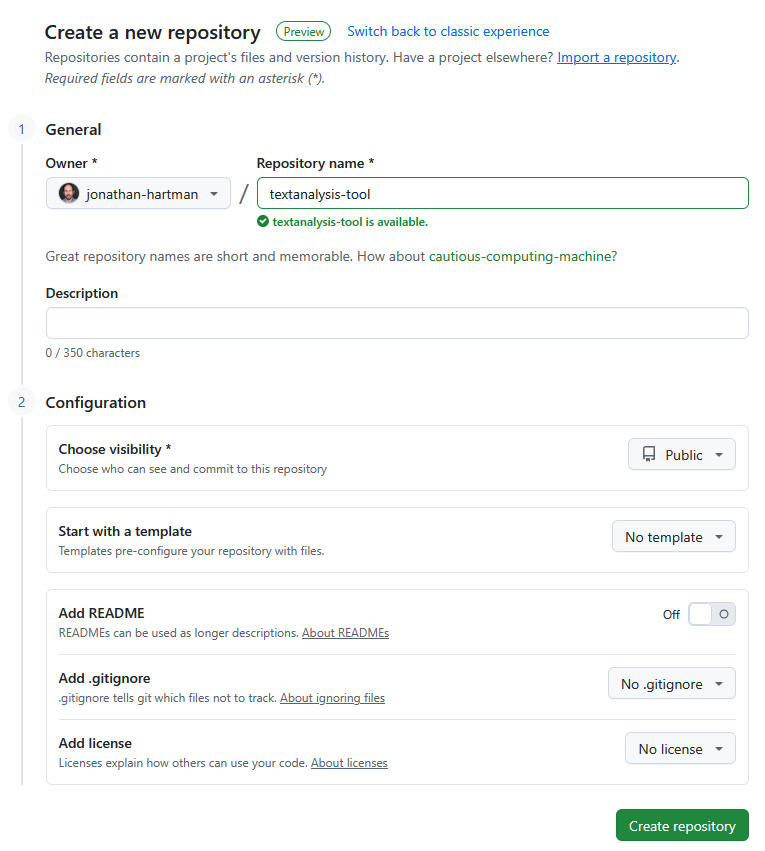The height and width of the screenshot is (851, 765).
Task: Use suggested name cautious-computing-machine
Action: 520,256
